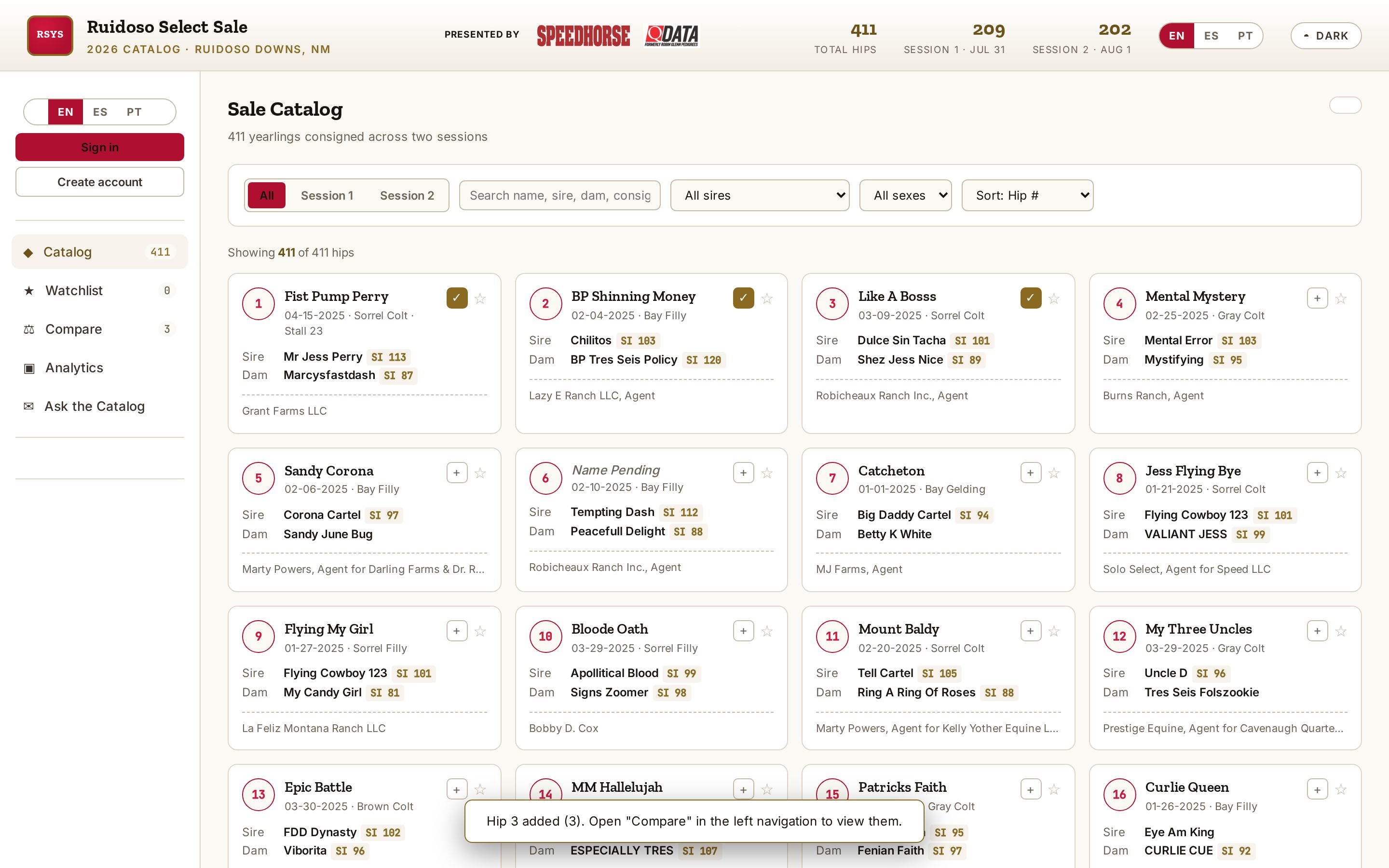Screen dimensions: 1389x868
Task: Uncheck compare for BP Shinning Money
Action: coord(743,298)
